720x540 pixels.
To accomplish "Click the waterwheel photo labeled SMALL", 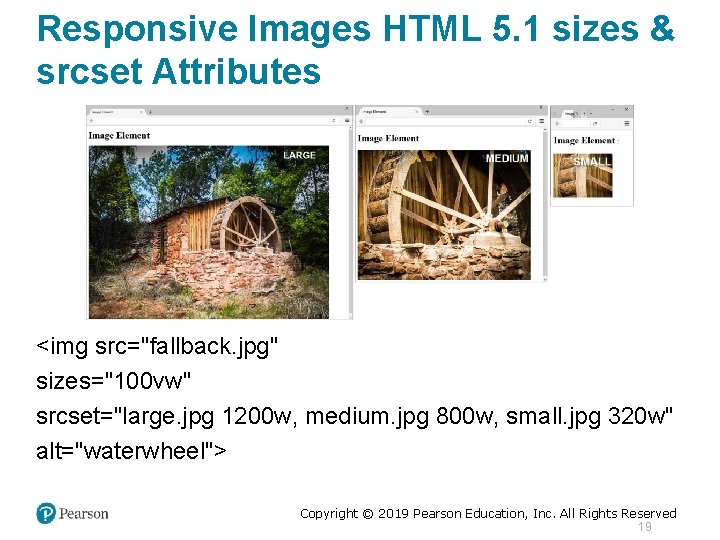I will [x=583, y=175].
